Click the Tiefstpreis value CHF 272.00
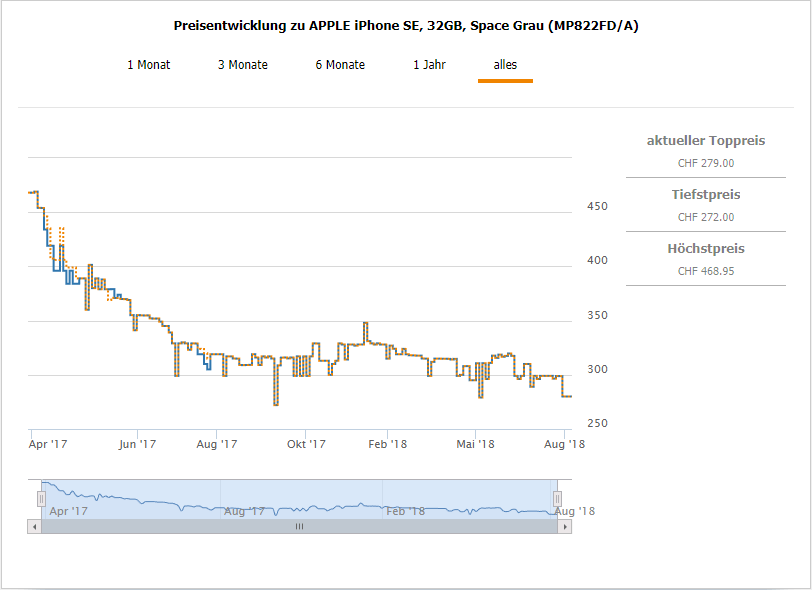812x590 pixels. [x=706, y=217]
